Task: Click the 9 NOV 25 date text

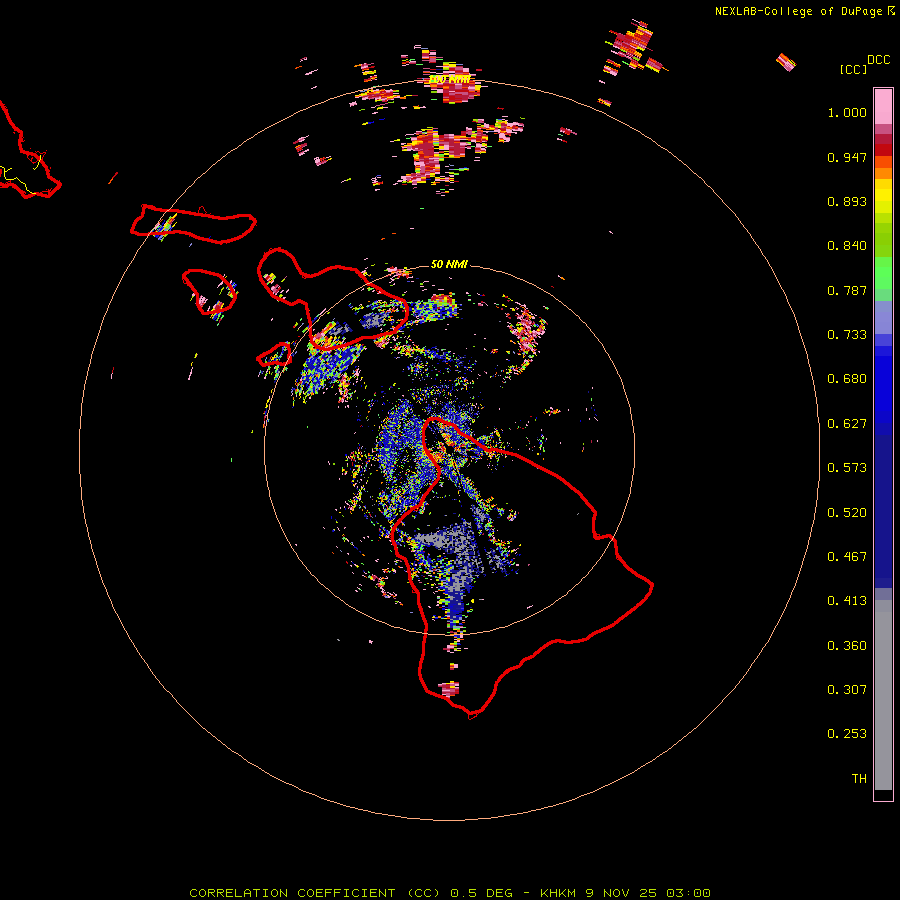Action: (623, 893)
